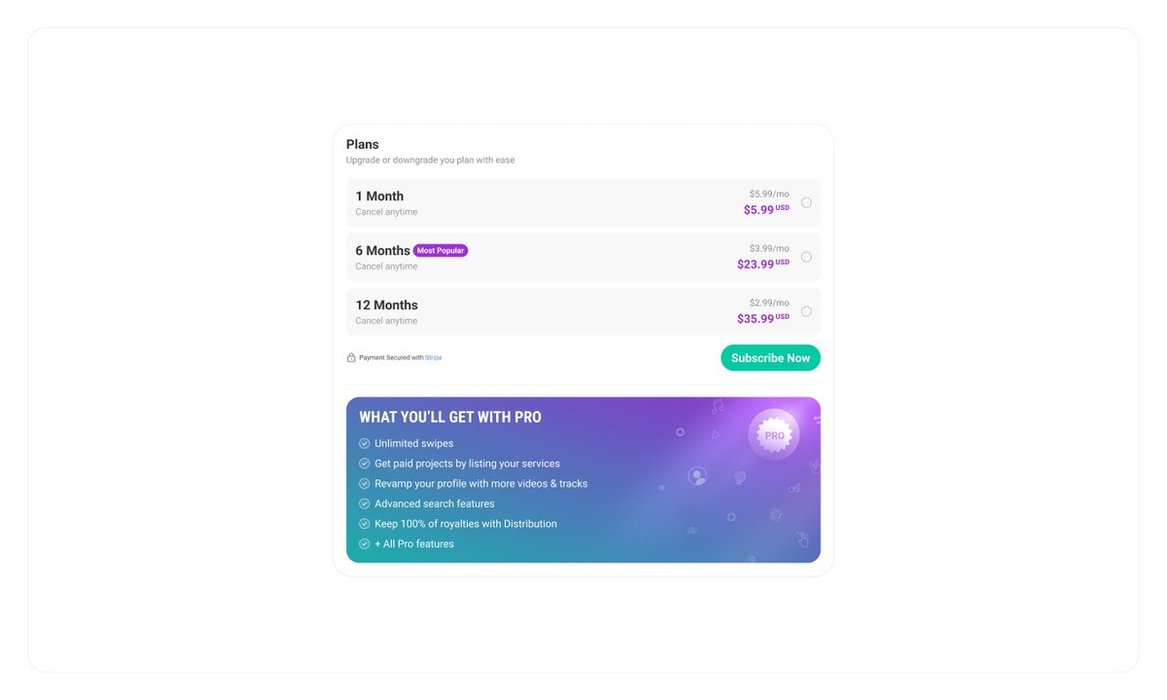Screen dimensions: 1167x700
Task: Click the pointing hand icon in Pro banner
Action: coord(802,540)
